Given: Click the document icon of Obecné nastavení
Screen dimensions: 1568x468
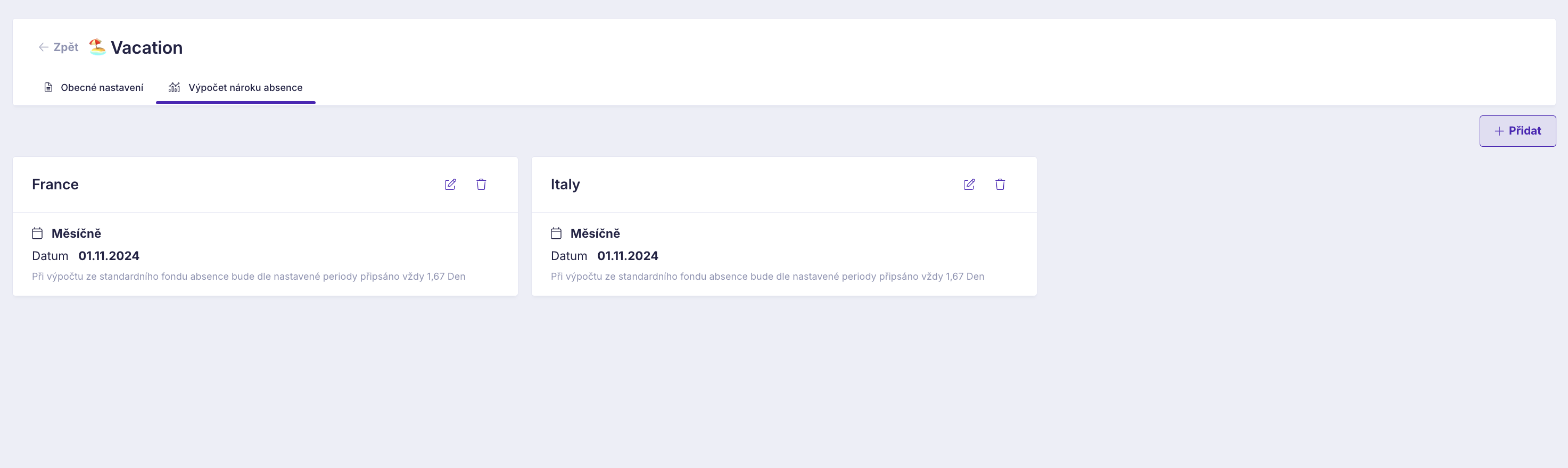Looking at the screenshot, I should point(48,88).
